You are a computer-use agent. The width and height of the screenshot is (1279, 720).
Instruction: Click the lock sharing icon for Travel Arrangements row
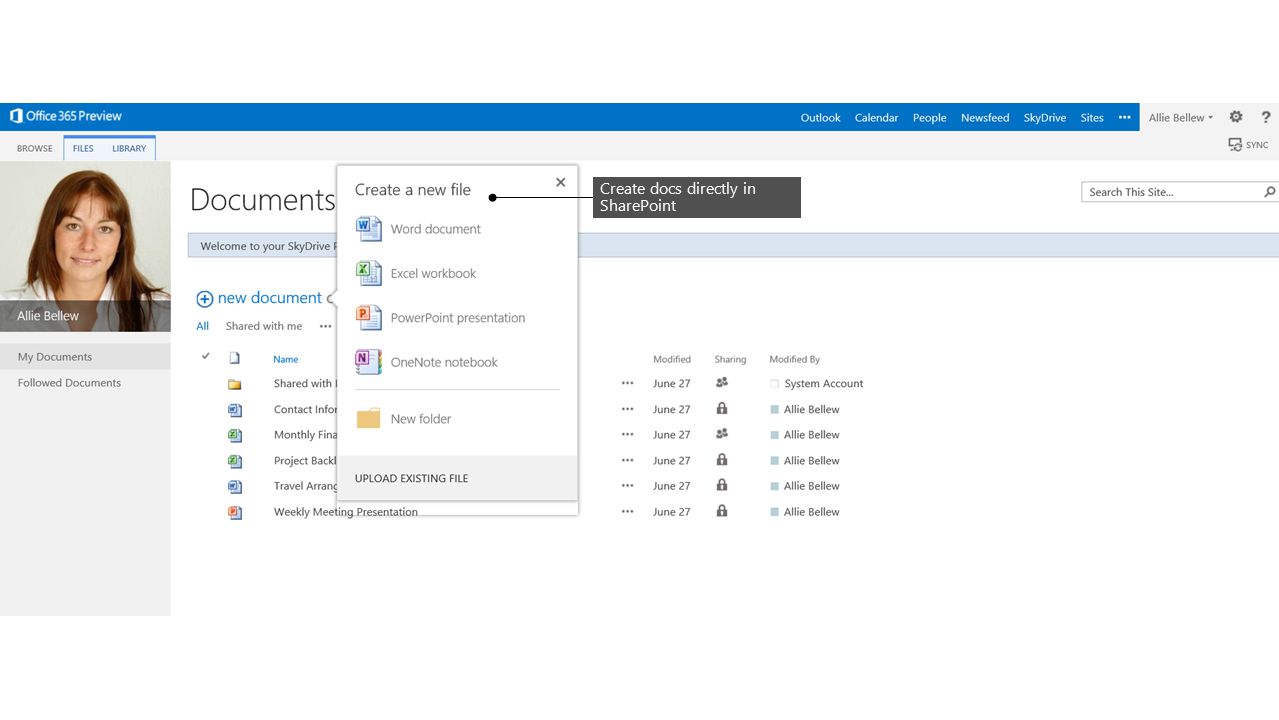coord(722,485)
